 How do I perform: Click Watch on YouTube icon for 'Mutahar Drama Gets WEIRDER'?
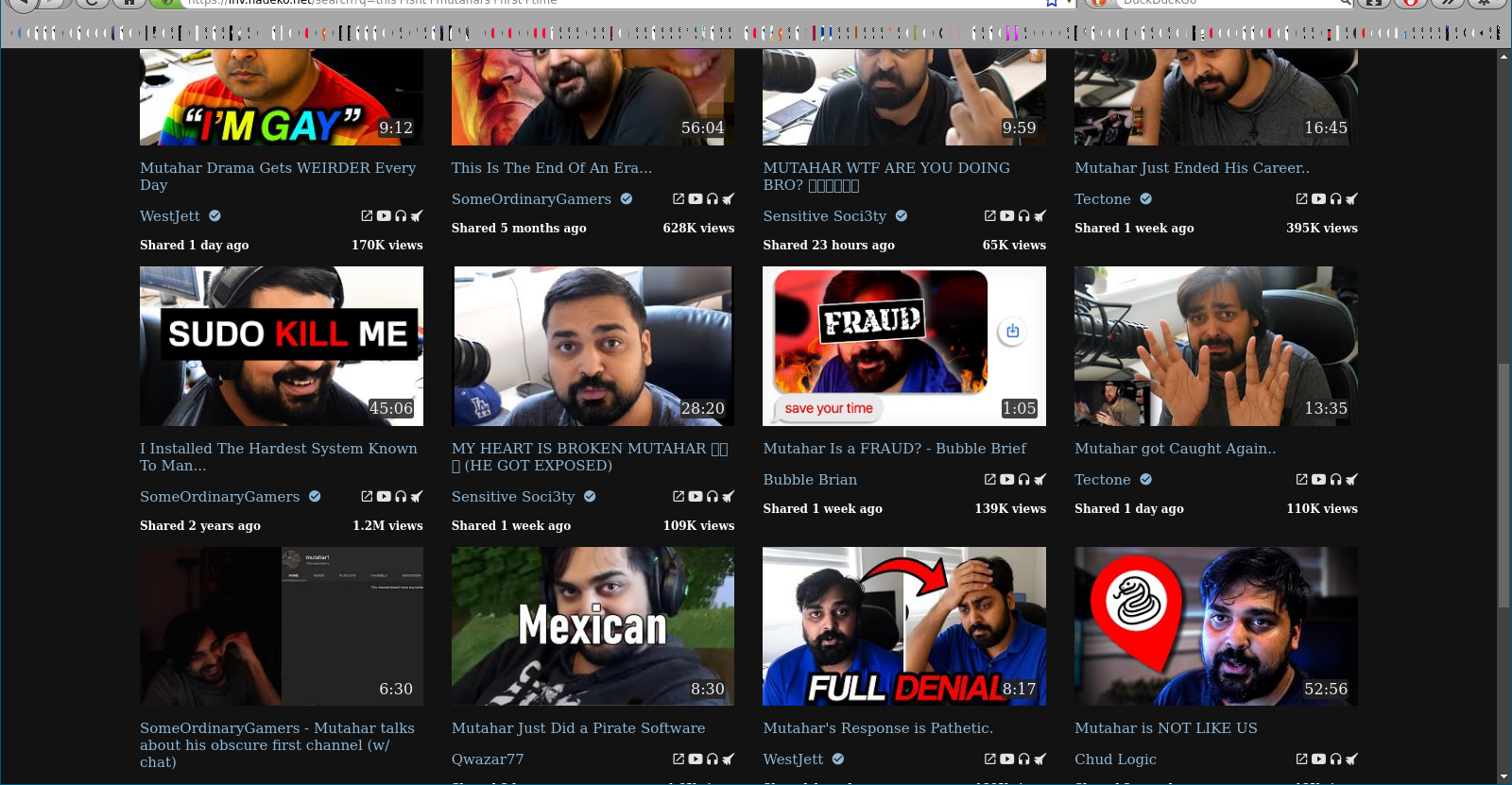tap(384, 216)
